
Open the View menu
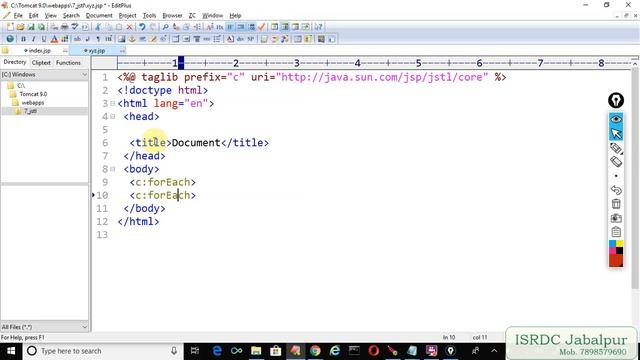coord(51,16)
